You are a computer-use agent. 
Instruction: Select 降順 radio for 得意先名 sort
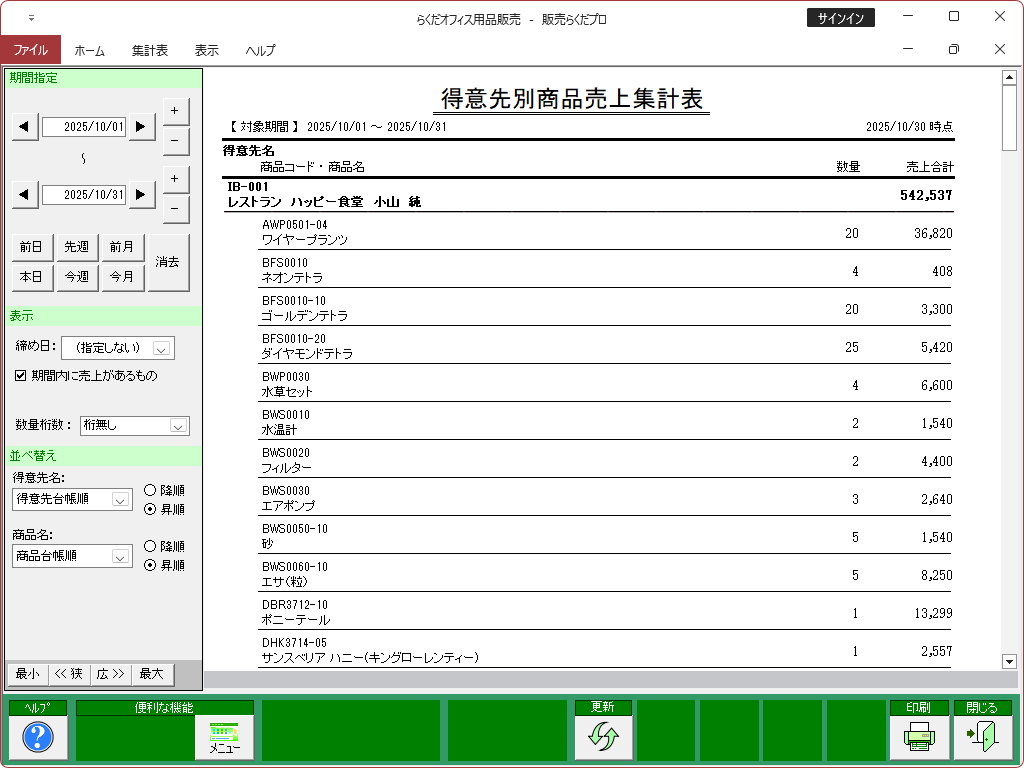coord(150,491)
